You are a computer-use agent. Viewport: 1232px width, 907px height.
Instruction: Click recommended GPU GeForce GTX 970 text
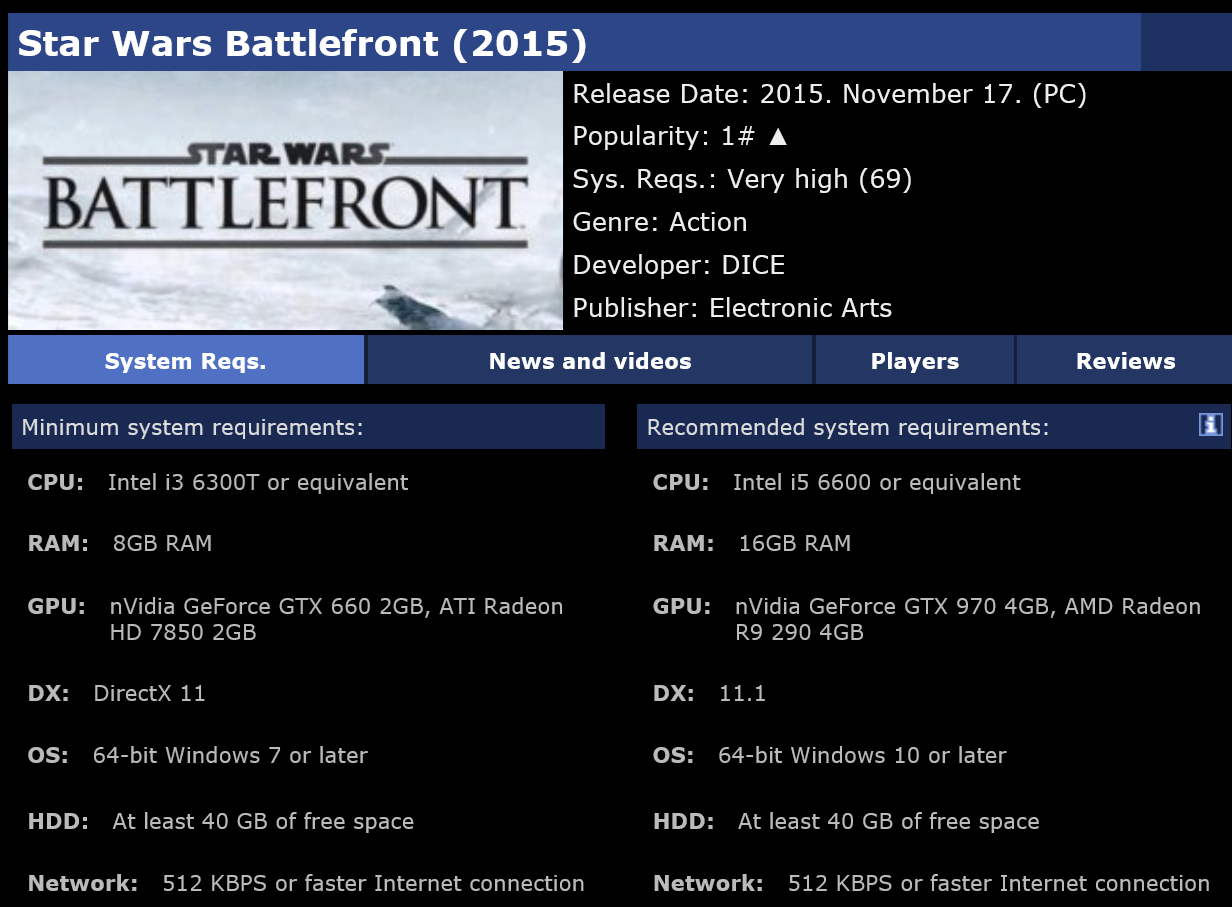tap(968, 619)
